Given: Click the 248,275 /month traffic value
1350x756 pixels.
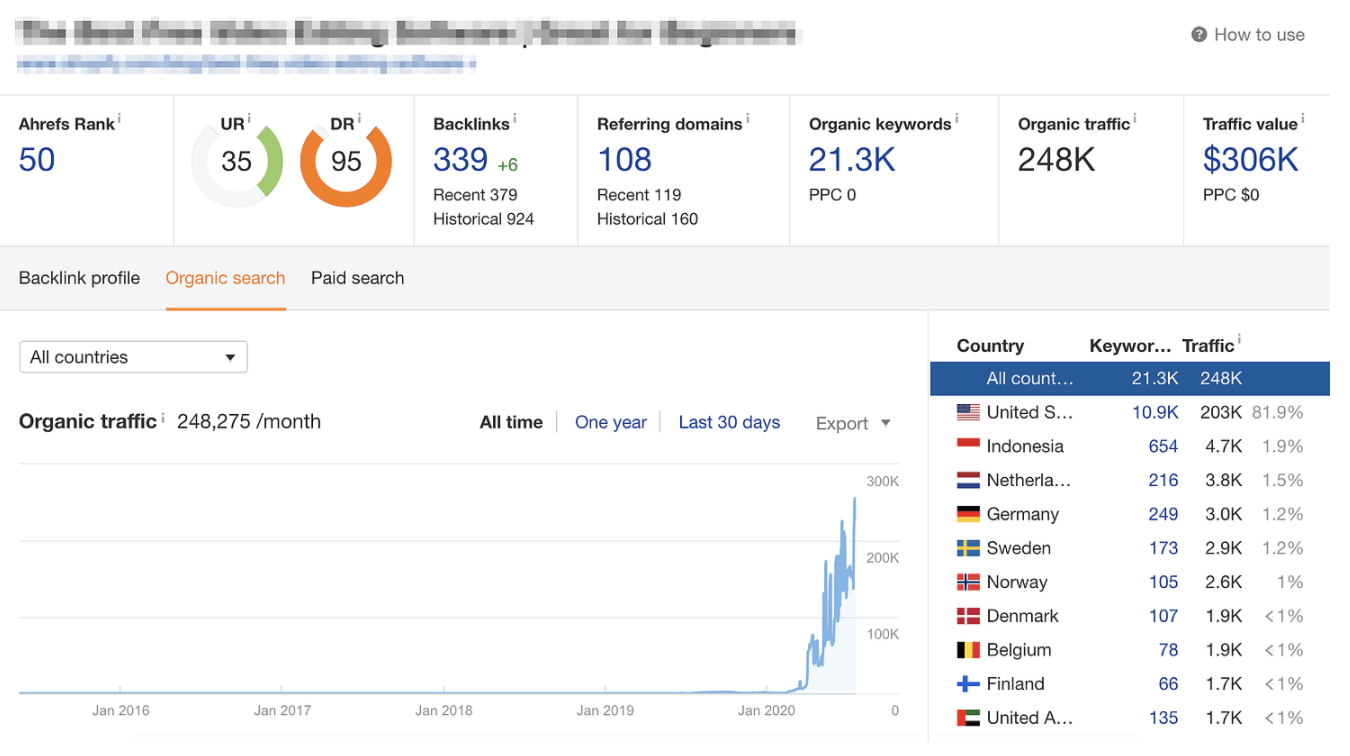Looking at the screenshot, I should 249,422.
